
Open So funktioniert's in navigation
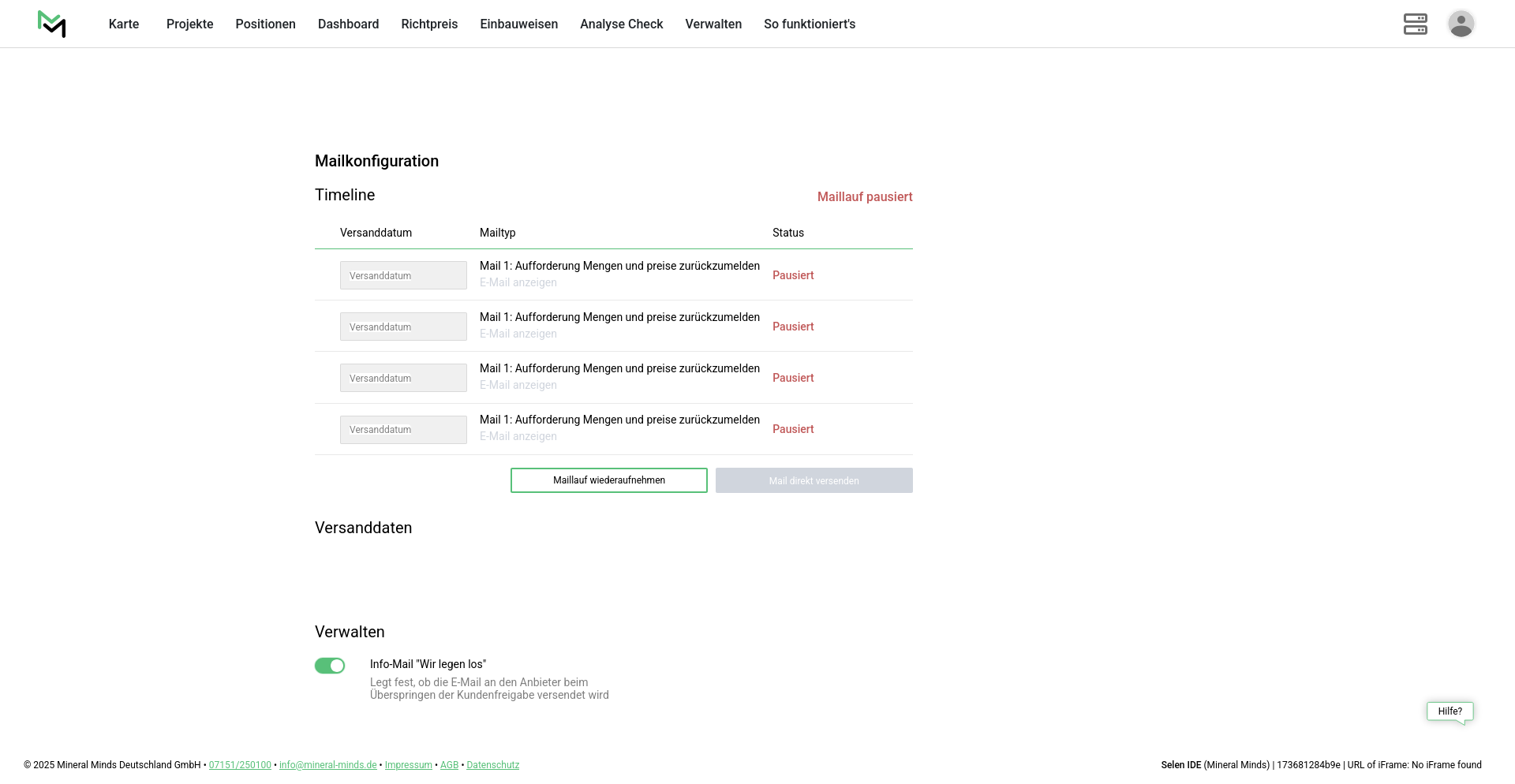tap(809, 24)
